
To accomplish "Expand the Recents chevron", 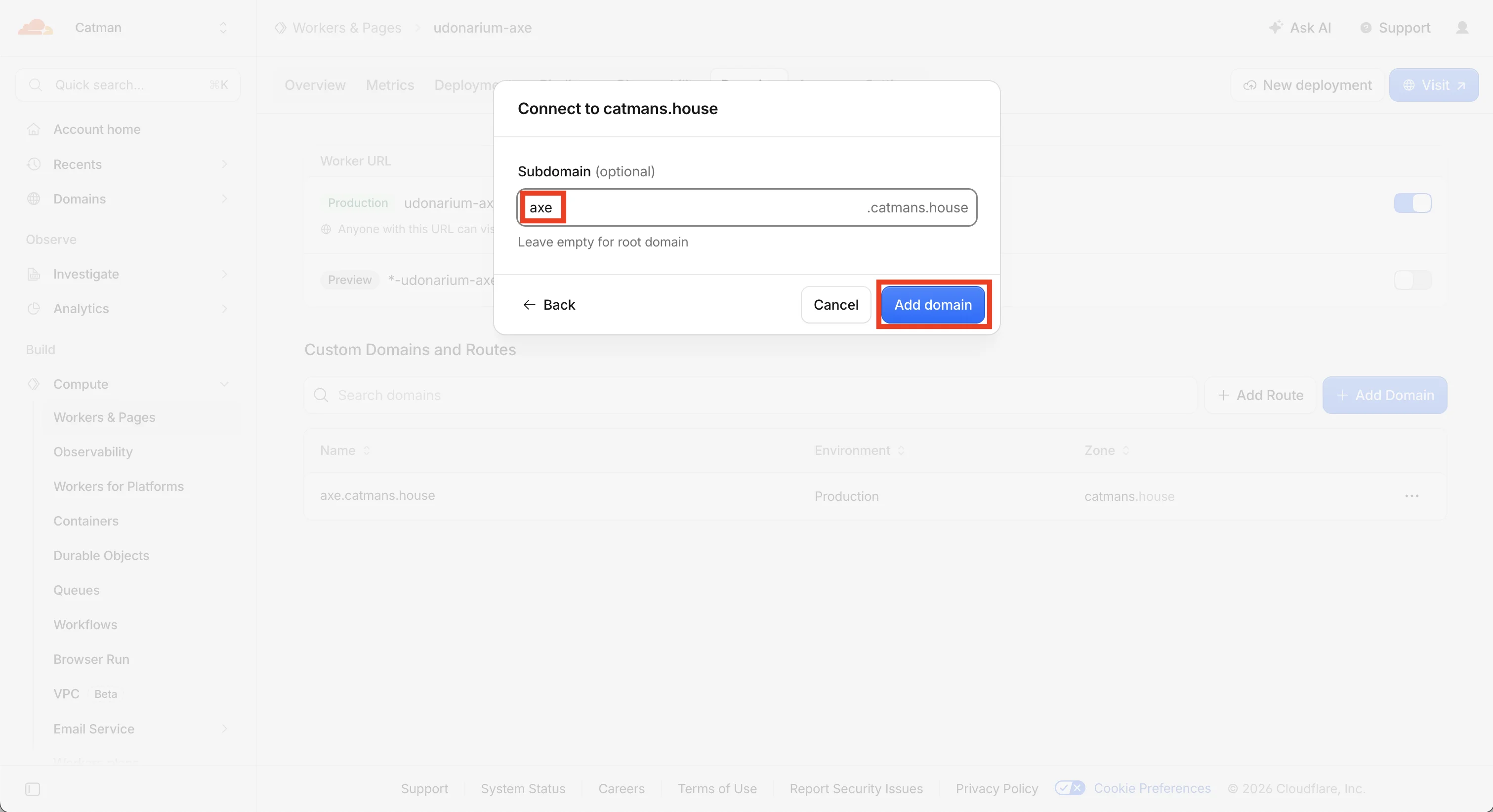I will (224, 164).
